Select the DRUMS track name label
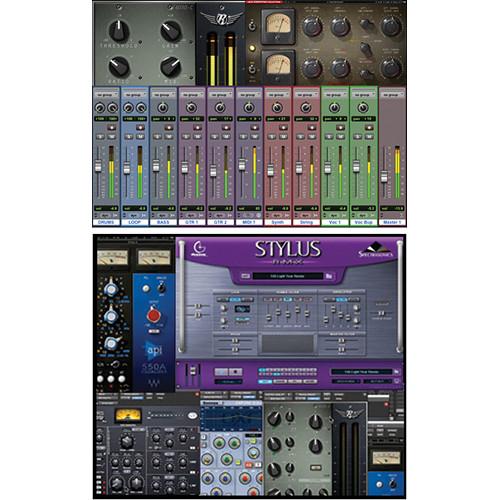Screen dimensions: 500x500 pyautogui.click(x=106, y=222)
